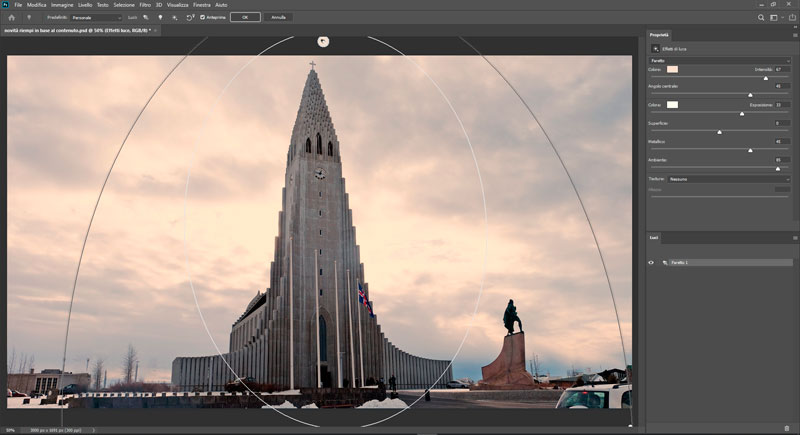The image size is (800, 435).
Task: Pick the light Colore swatch
Action: [x=672, y=69]
